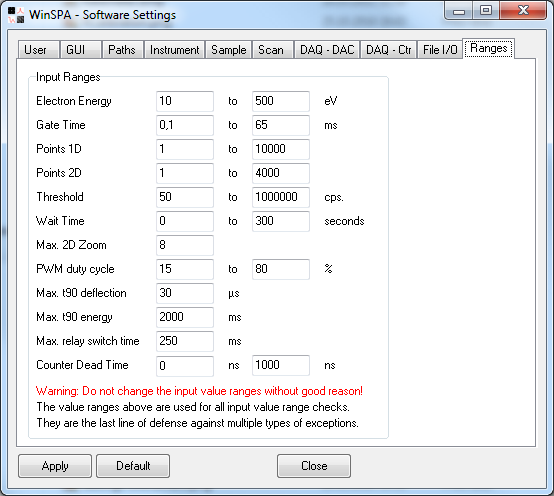Edit Points 1D maximum field 10000
This screenshot has width=554, height=496.
[281, 149]
